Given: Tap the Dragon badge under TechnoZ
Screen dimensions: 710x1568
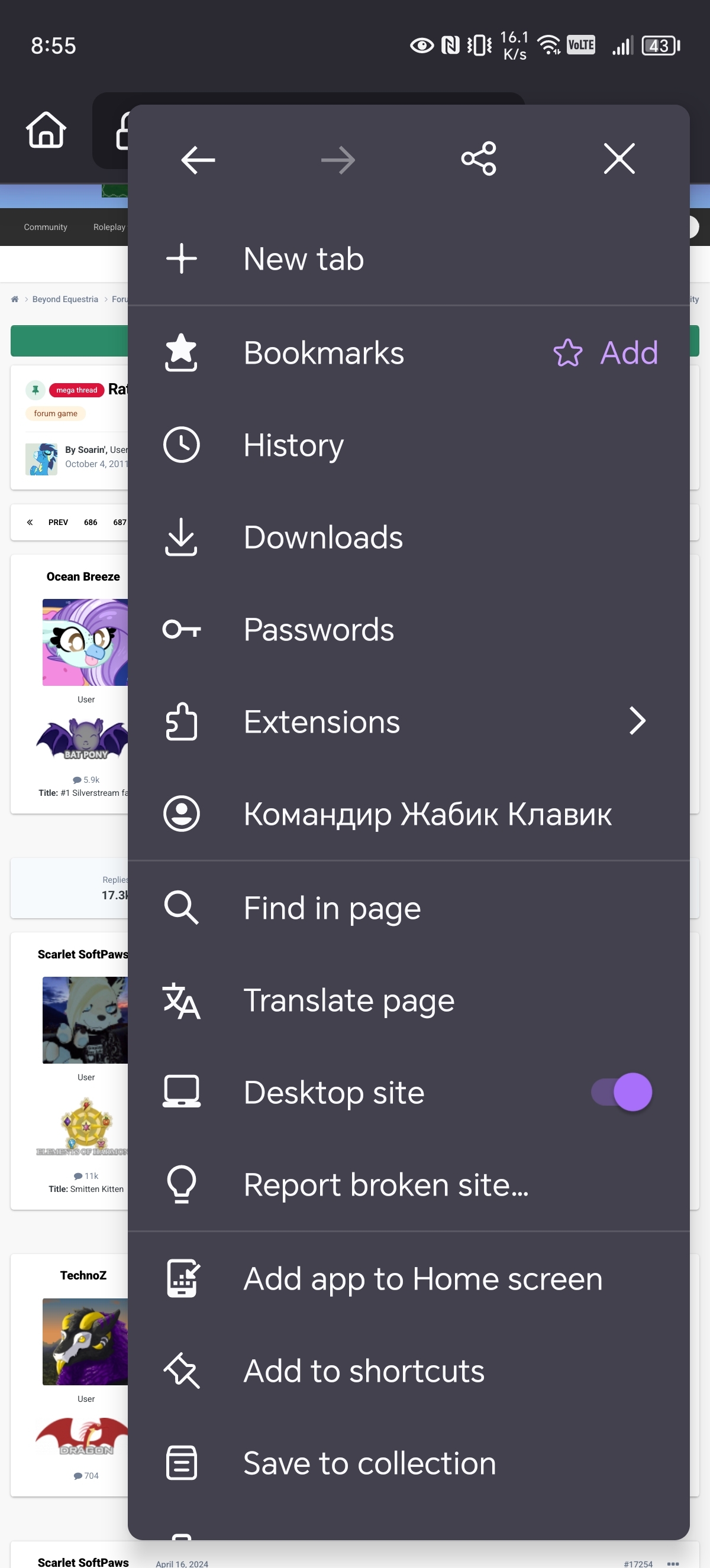Looking at the screenshot, I should click(82, 1437).
